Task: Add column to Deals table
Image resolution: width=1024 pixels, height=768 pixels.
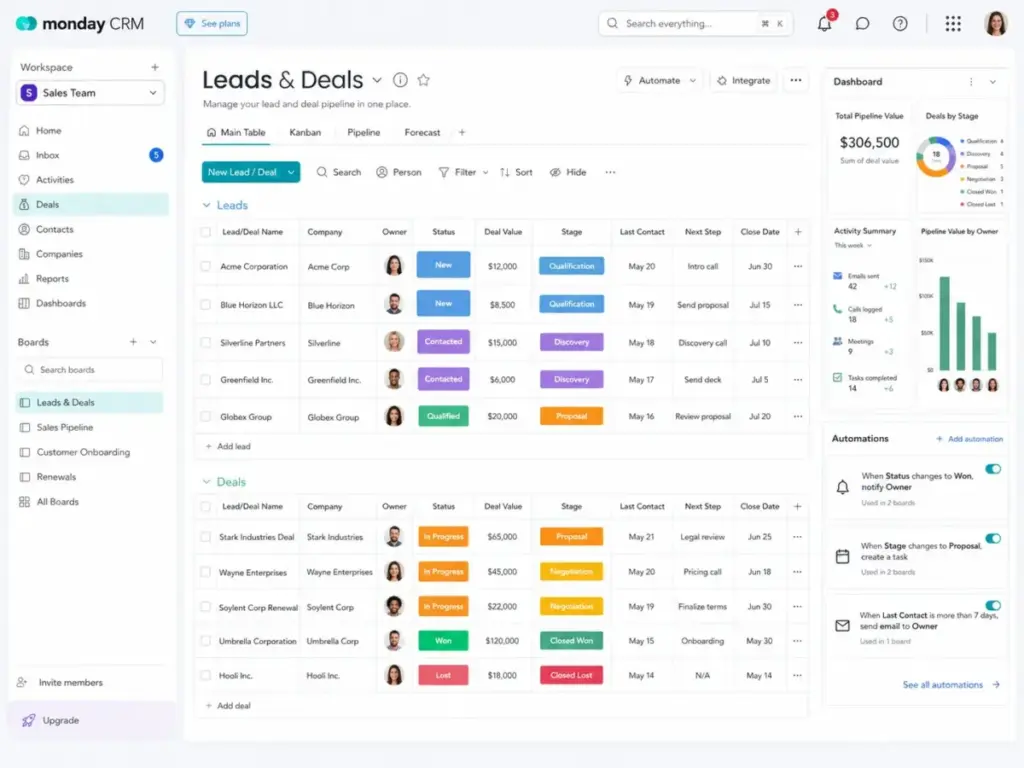Action: coord(797,506)
